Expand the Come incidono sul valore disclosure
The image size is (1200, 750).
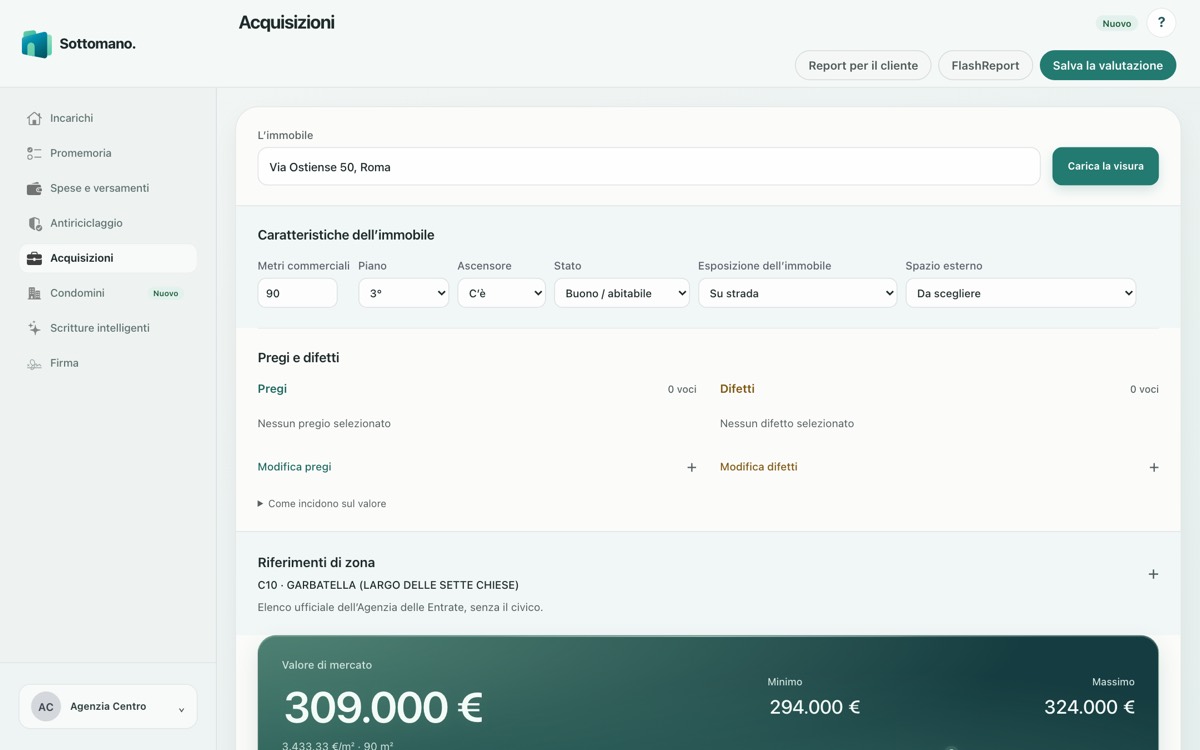coord(322,504)
